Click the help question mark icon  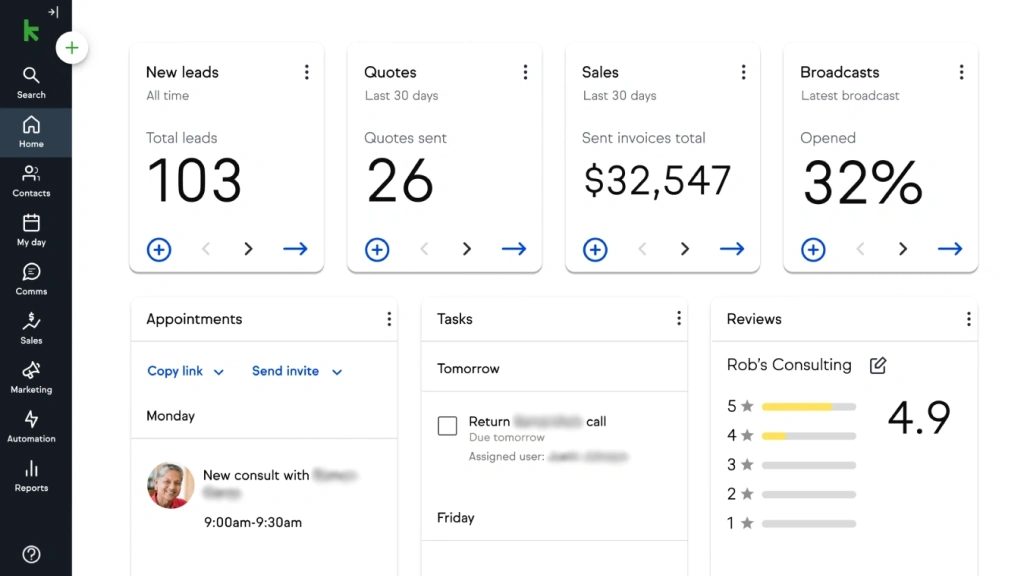pos(31,554)
